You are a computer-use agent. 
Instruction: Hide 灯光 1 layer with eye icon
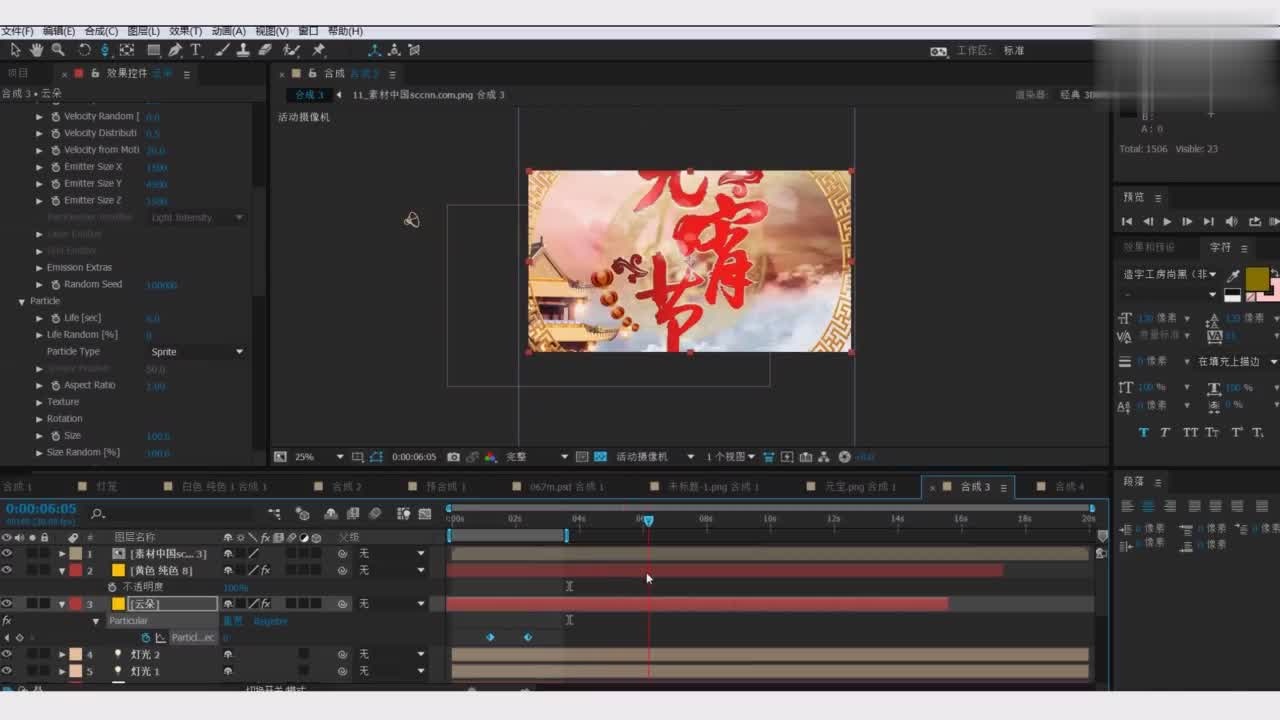7,671
